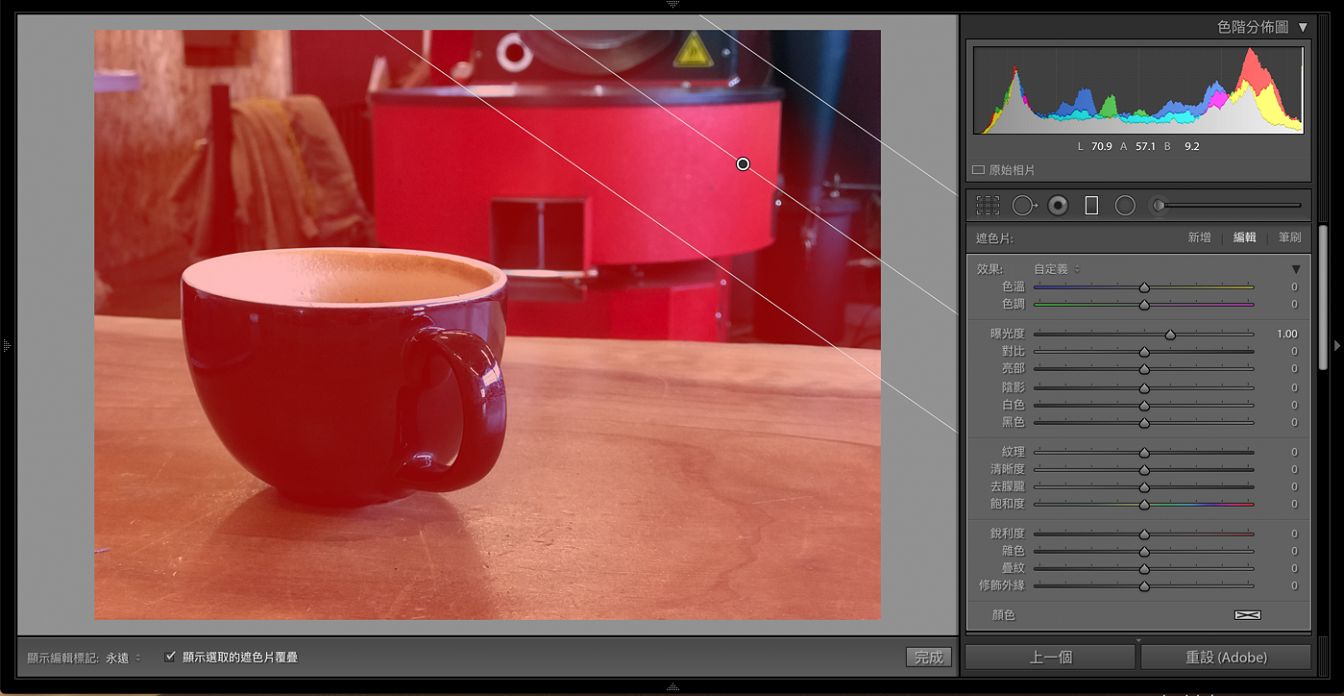Image resolution: width=1344 pixels, height=696 pixels.
Task: Click the A 57.1 readout under the histogram
Action: pos(1139,146)
